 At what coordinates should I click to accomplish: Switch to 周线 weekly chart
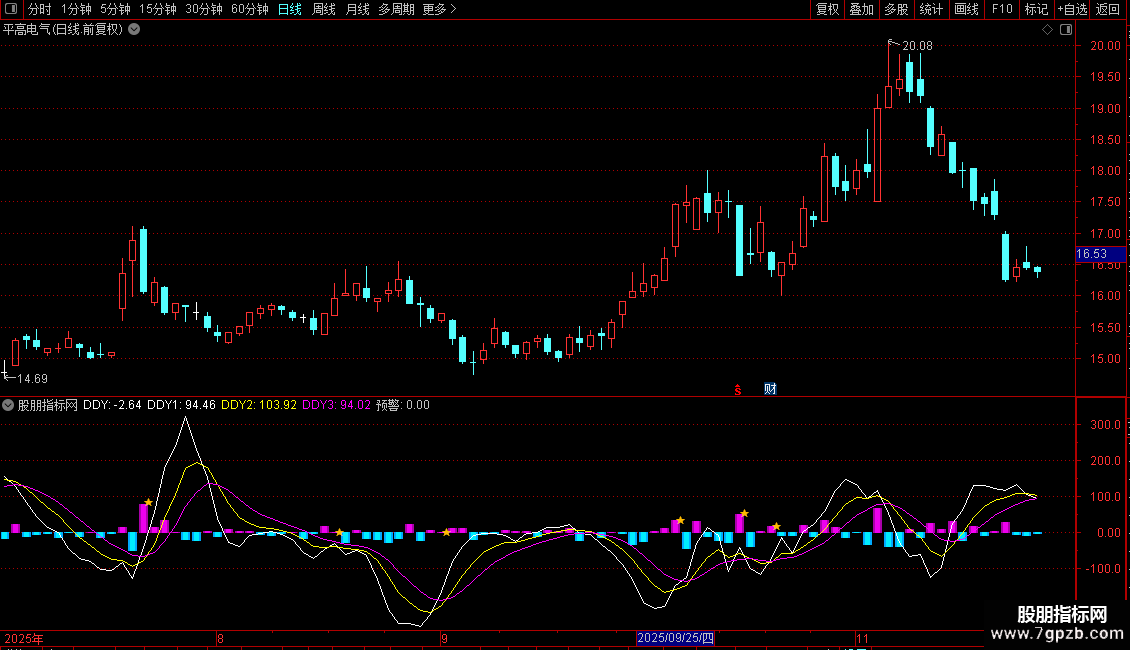pos(324,9)
